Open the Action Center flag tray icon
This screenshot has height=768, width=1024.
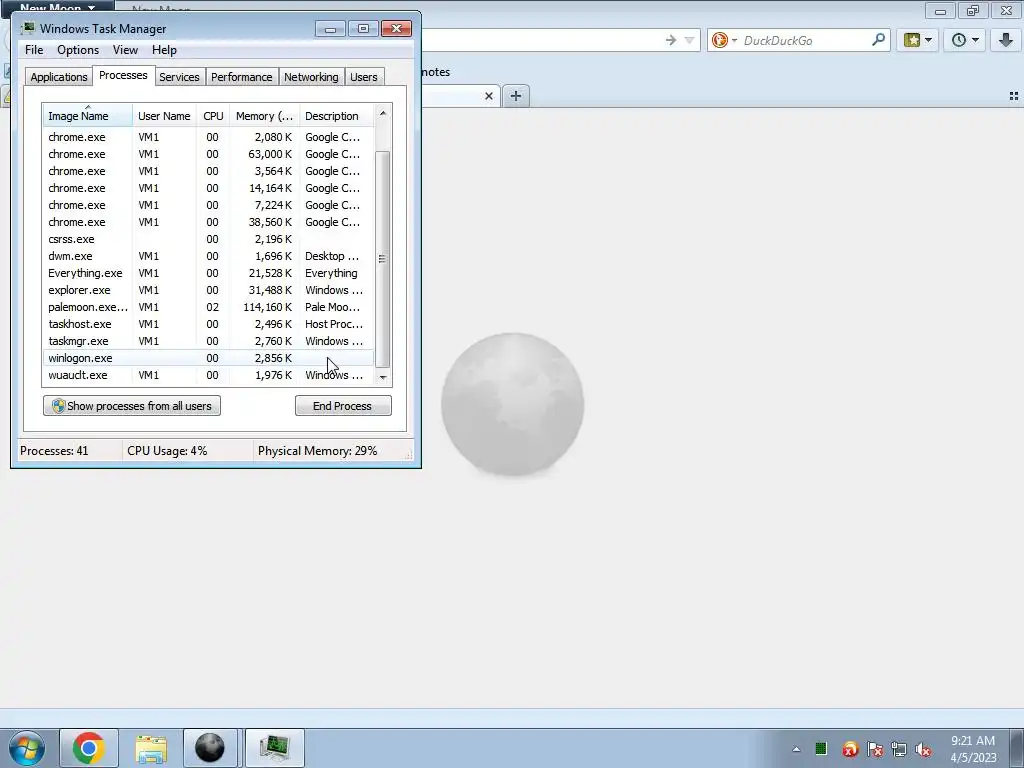click(x=875, y=749)
